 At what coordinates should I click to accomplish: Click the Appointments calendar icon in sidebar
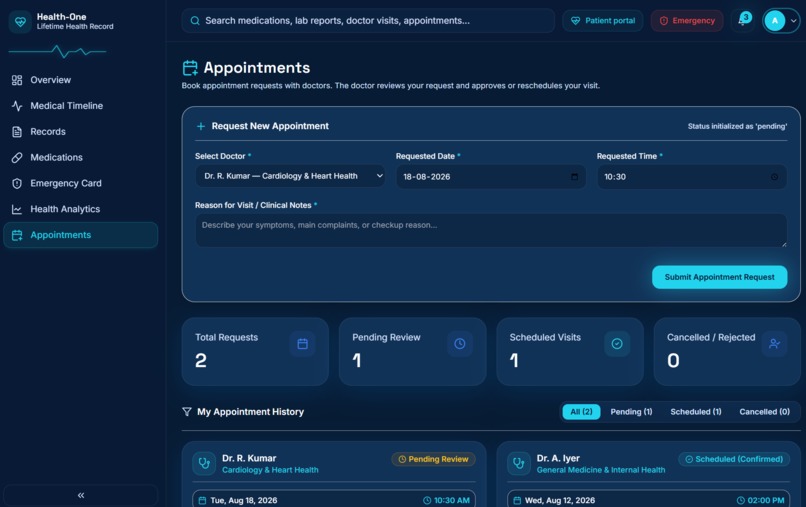pos(17,235)
